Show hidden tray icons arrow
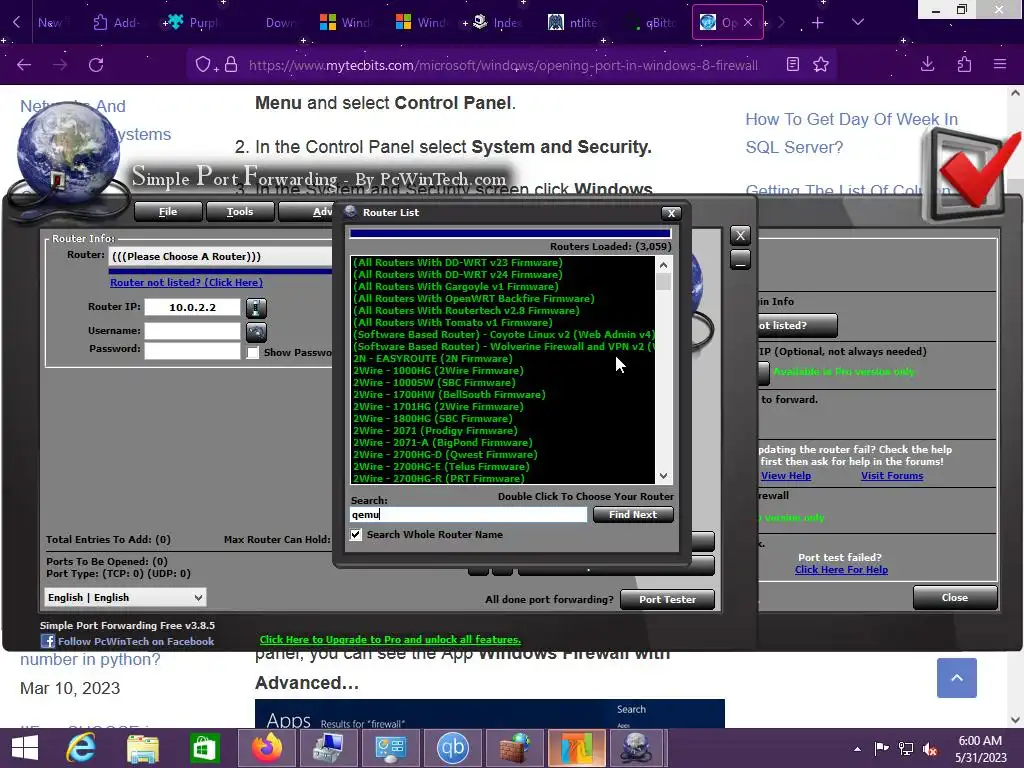 point(857,749)
